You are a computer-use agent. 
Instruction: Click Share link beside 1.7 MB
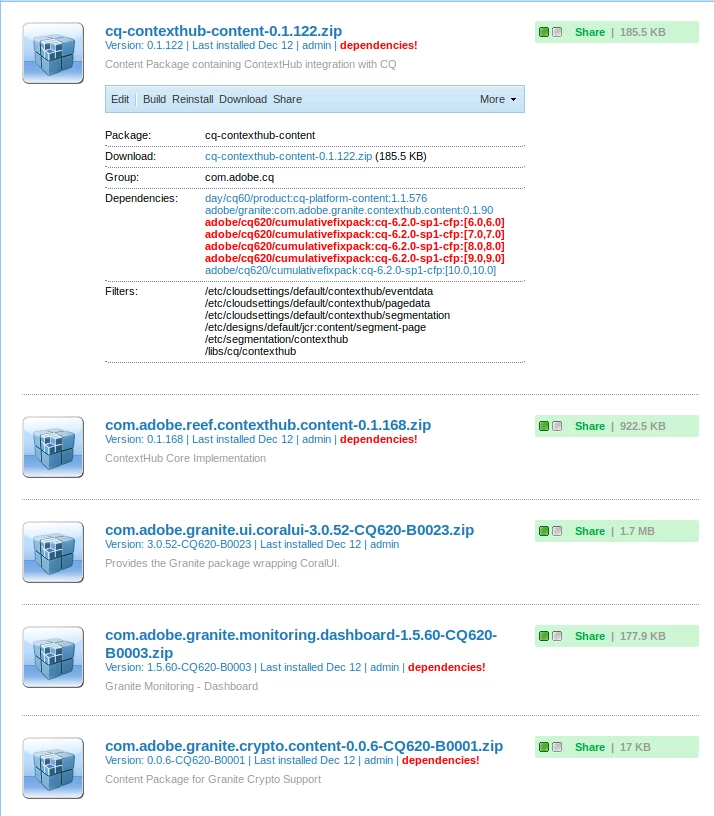(590, 531)
